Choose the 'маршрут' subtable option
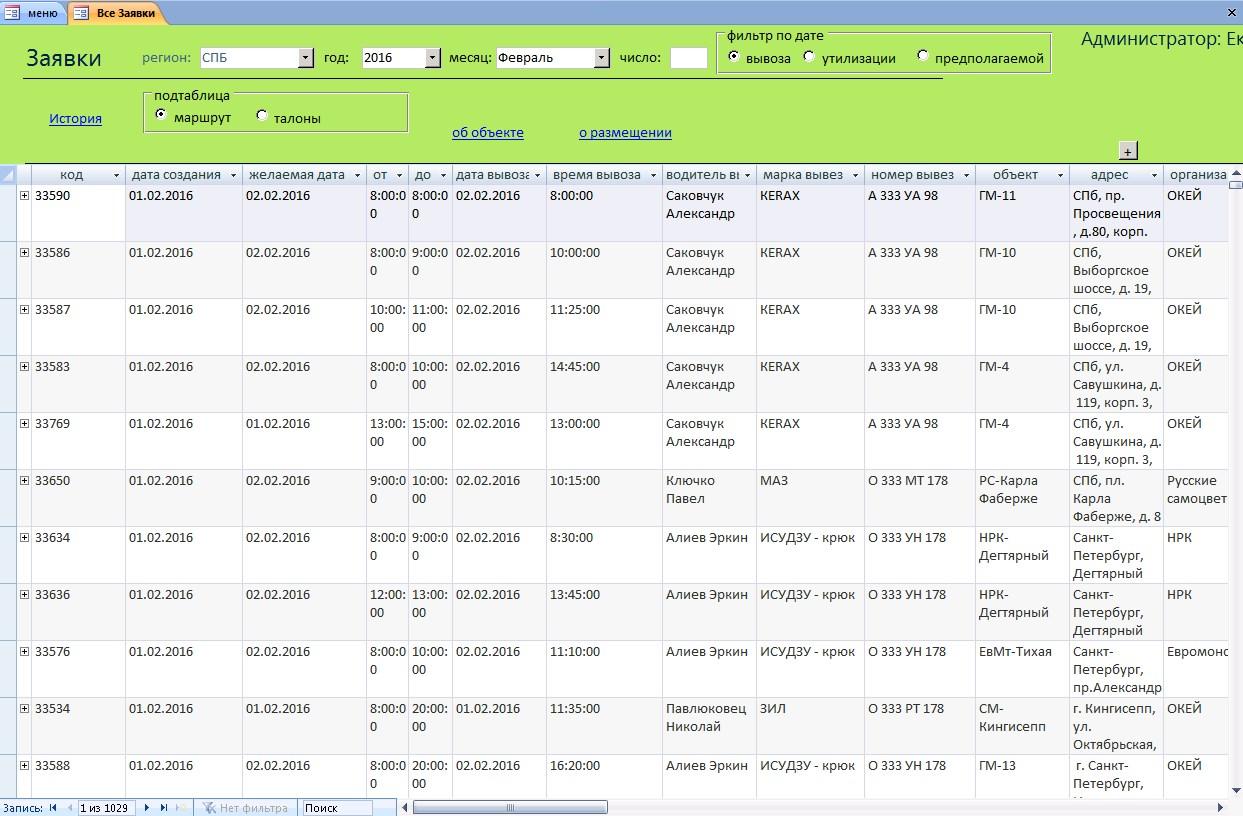 point(161,116)
